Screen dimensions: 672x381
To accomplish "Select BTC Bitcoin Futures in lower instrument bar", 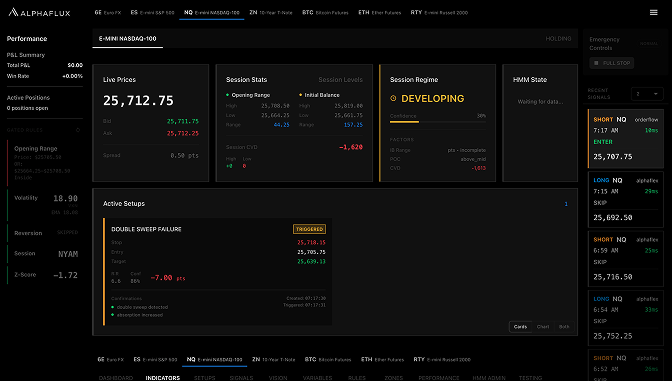I will click(x=328, y=360).
